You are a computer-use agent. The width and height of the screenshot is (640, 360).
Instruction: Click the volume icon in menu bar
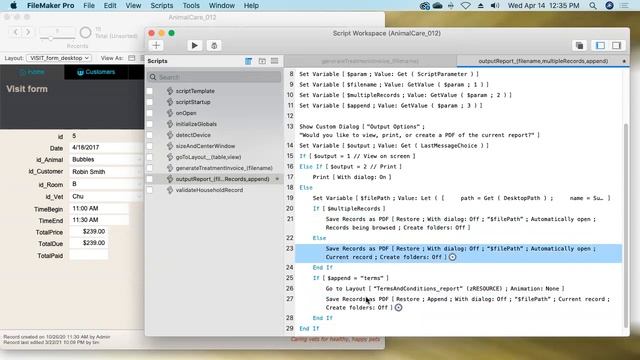click(495, 6)
